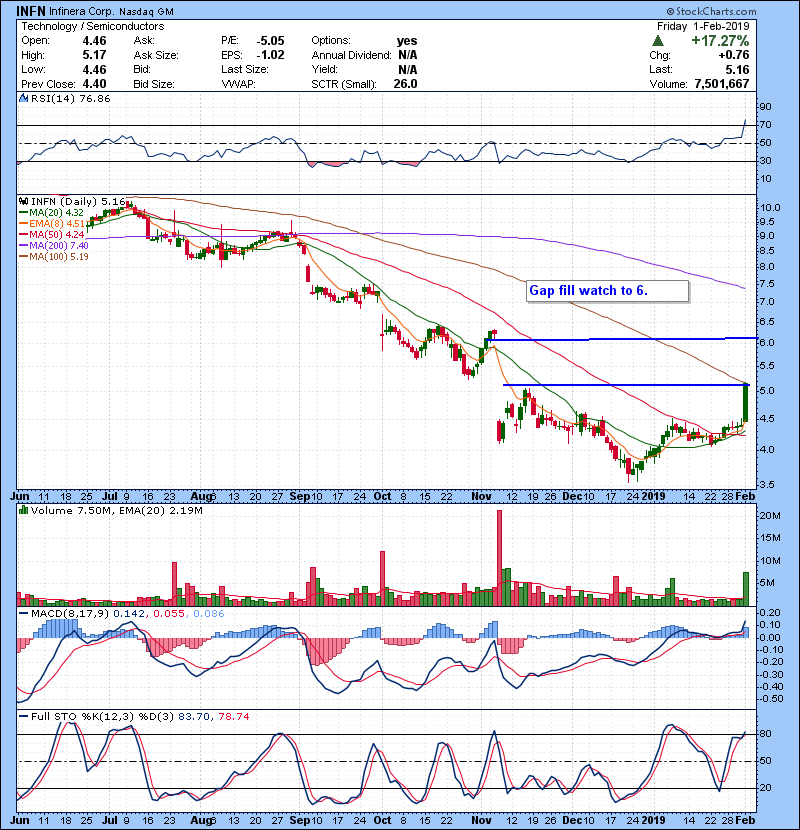Image resolution: width=800 pixels, height=830 pixels.
Task: Click the Infinera Corp. company name
Action: (x=82, y=11)
